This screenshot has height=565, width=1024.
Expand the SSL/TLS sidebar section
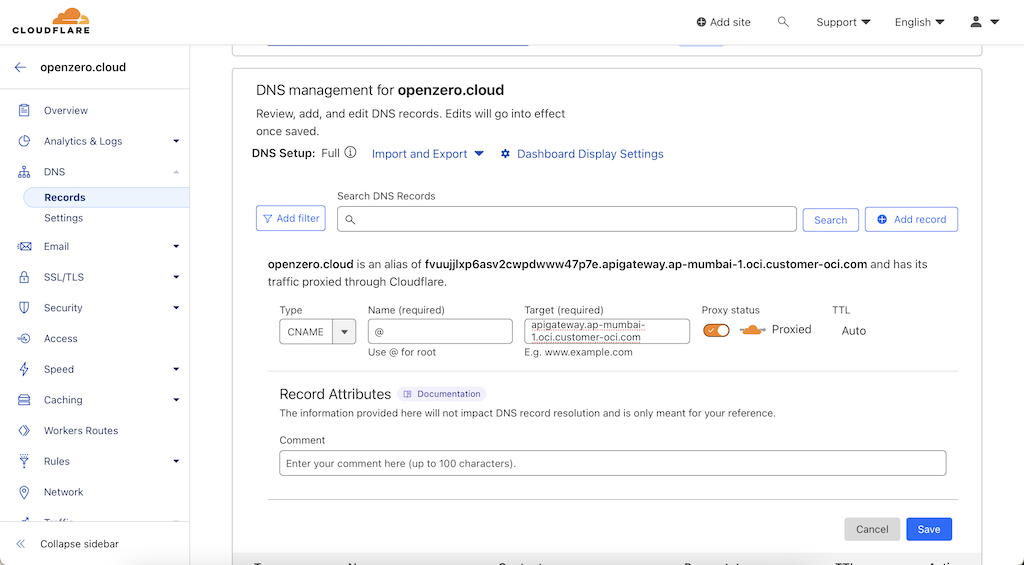click(176, 277)
